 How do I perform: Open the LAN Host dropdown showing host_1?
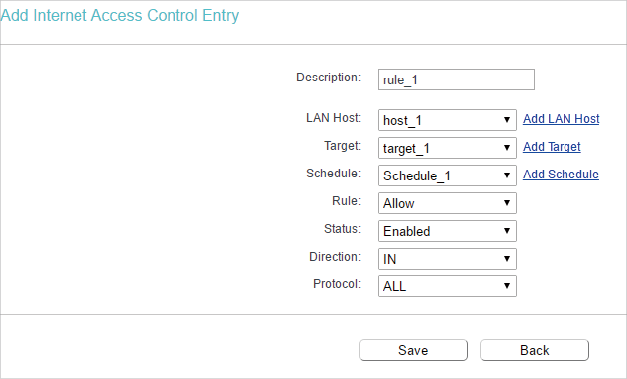[x=447, y=120]
